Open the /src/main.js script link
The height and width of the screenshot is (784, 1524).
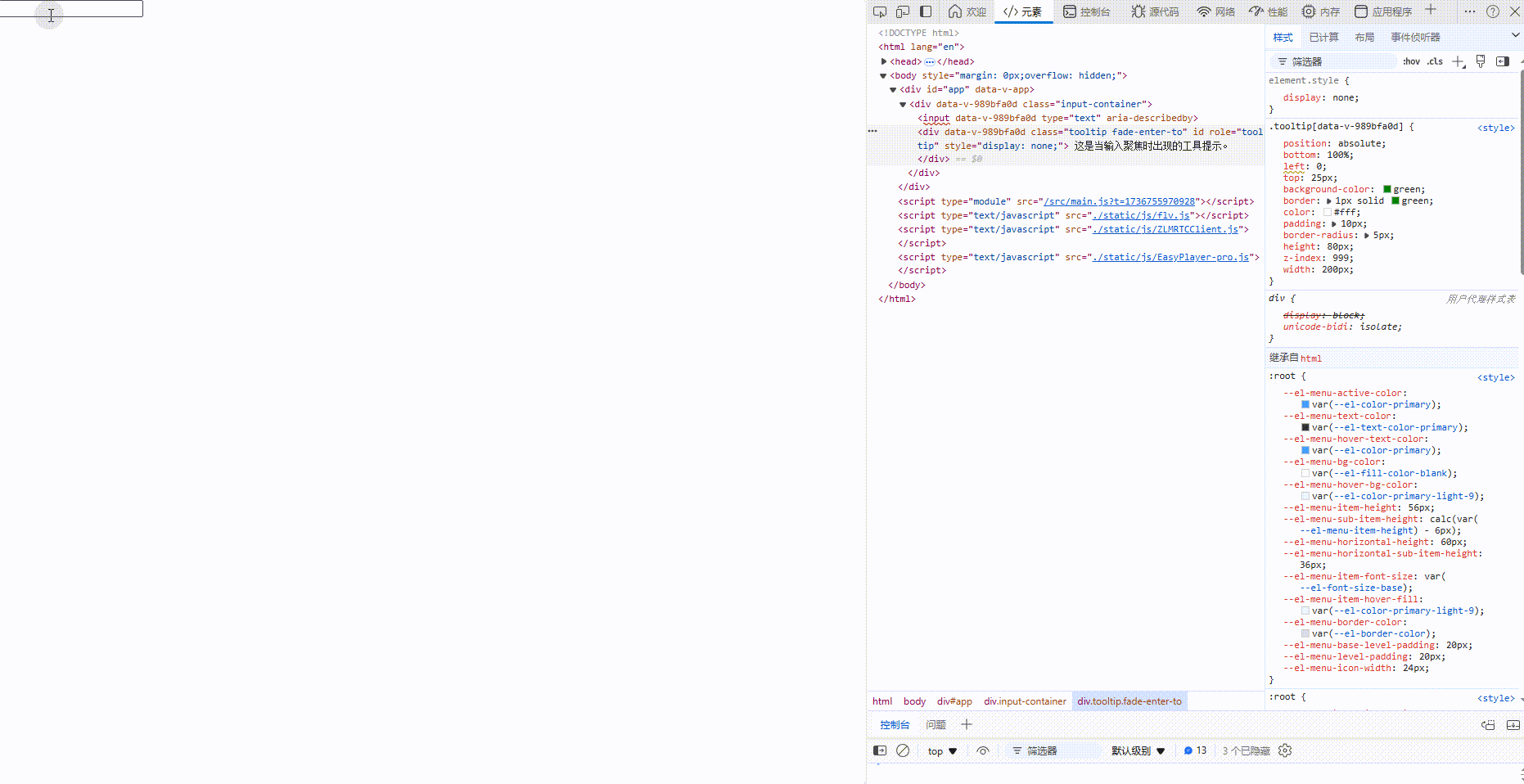[x=1120, y=201]
